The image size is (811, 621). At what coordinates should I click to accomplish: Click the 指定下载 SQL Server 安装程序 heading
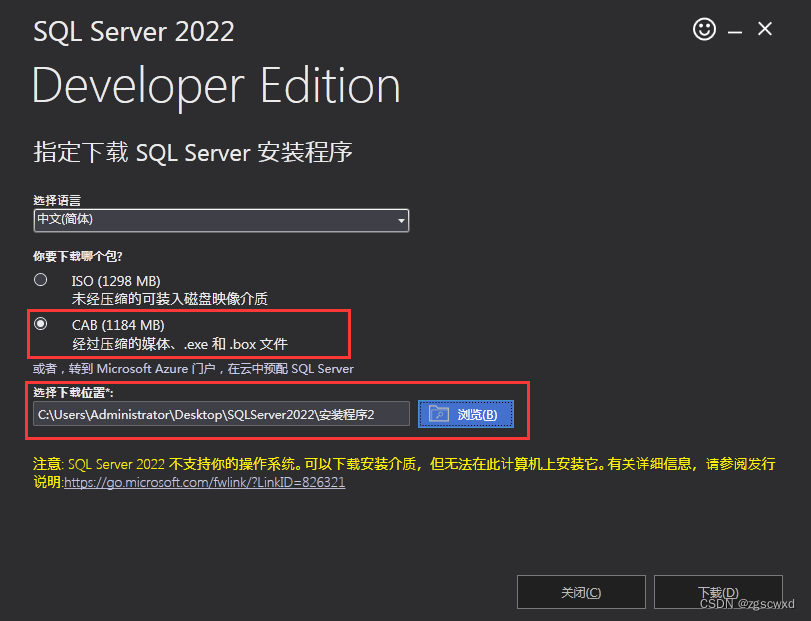(x=193, y=153)
